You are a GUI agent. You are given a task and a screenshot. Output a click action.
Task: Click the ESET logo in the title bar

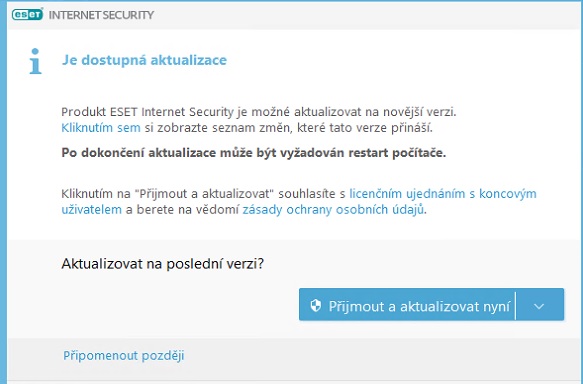click(28, 14)
